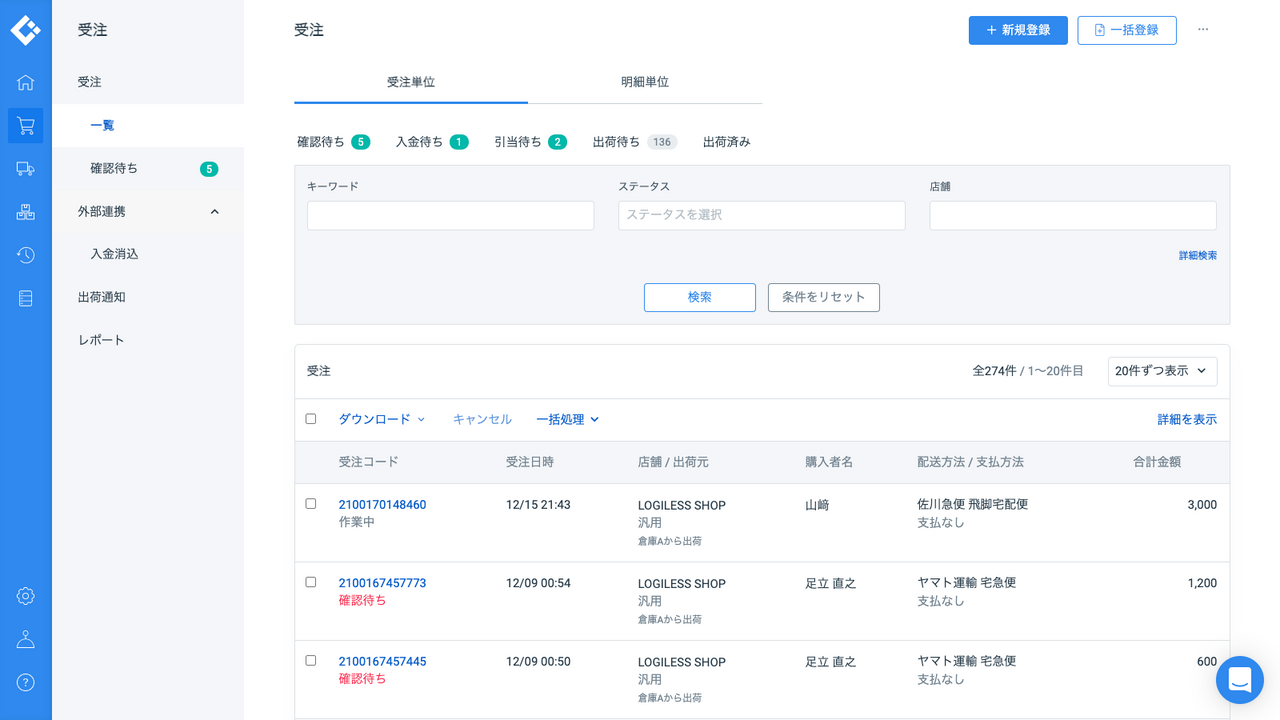Viewport: 1280px width, 720px height.
Task: Check the checkbox for order 2100167457773
Action: (310, 583)
